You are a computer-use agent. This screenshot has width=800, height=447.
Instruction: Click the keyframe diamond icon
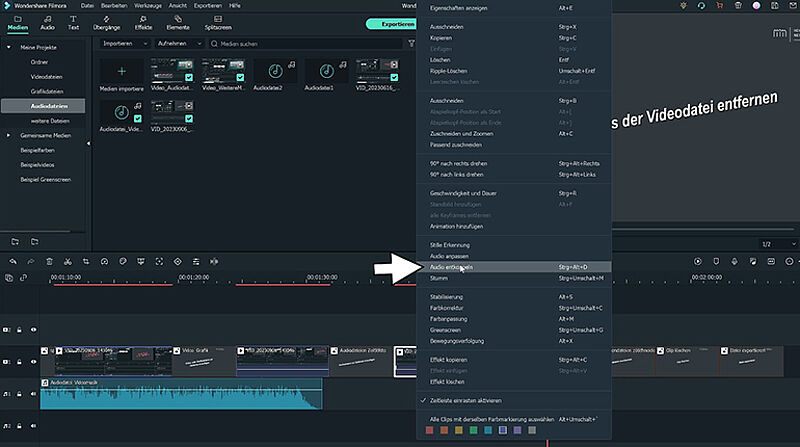click(x=178, y=261)
